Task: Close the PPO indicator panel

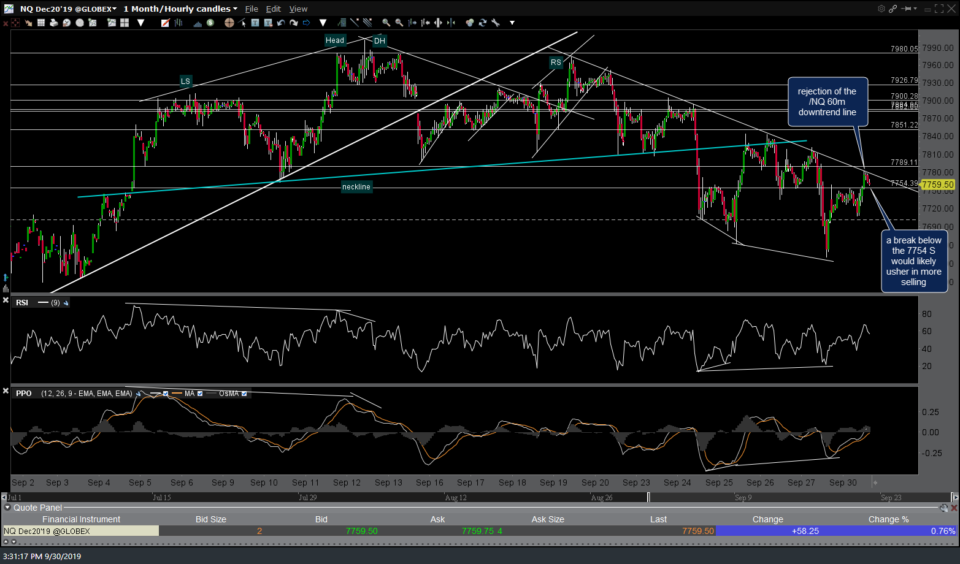Action: pyautogui.click(x=6, y=391)
